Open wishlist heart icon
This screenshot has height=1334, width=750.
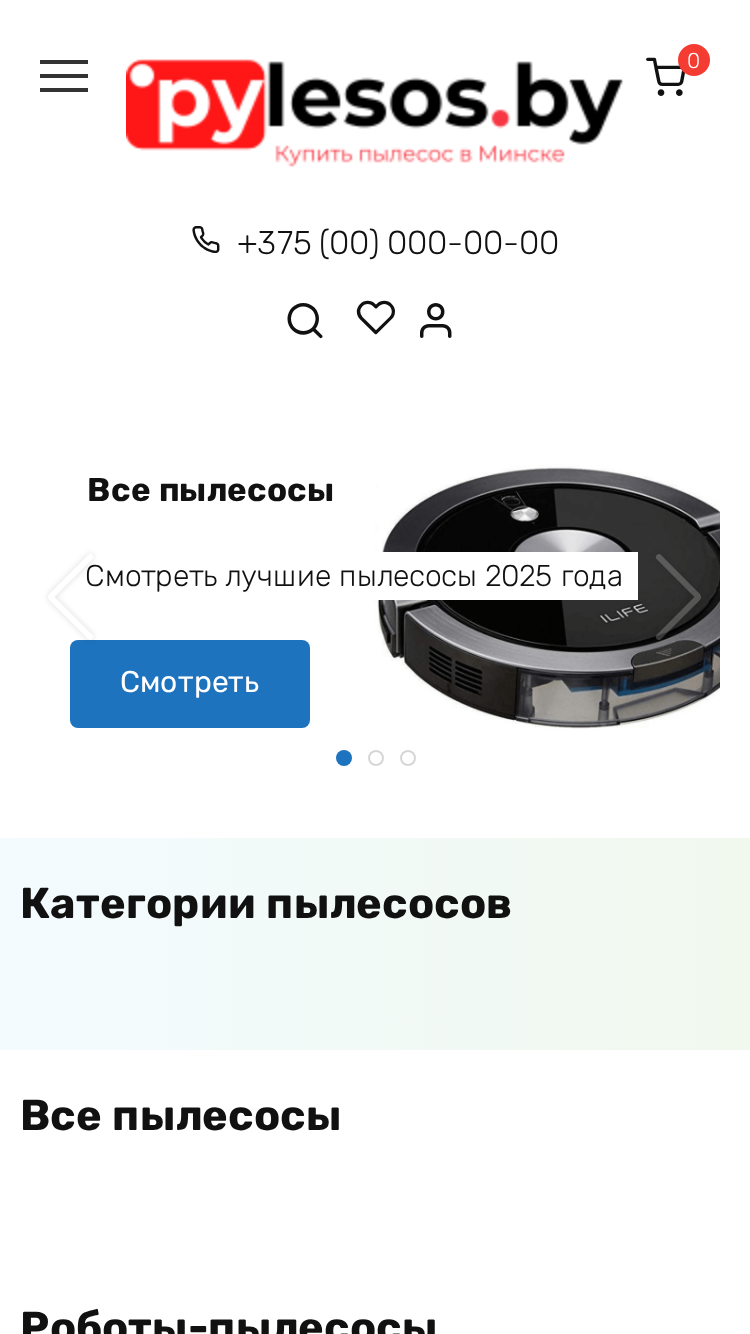(x=376, y=318)
